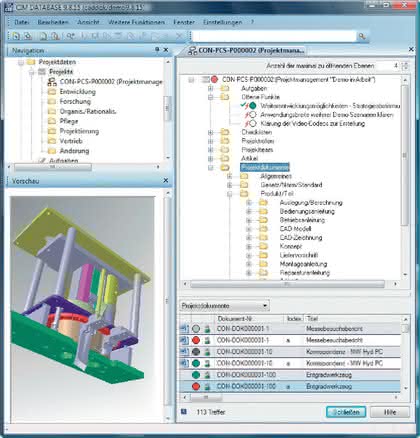
Task: Select Projektierung in the Navigation tree
Action: (x=79, y=131)
